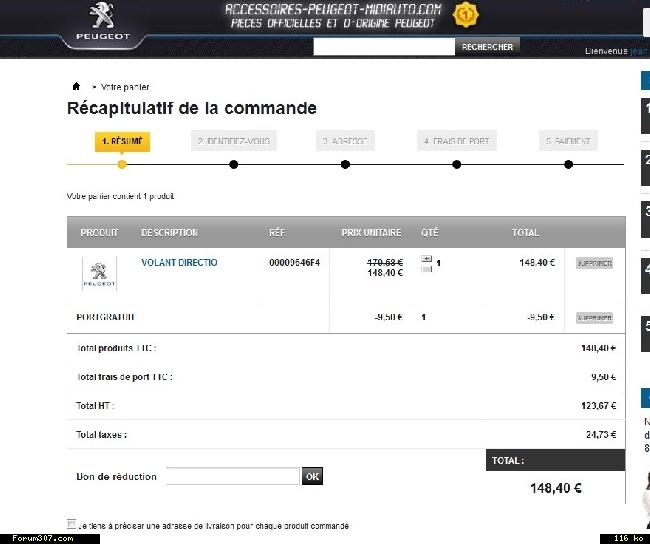Click the Bon de réduction input field

233,476
